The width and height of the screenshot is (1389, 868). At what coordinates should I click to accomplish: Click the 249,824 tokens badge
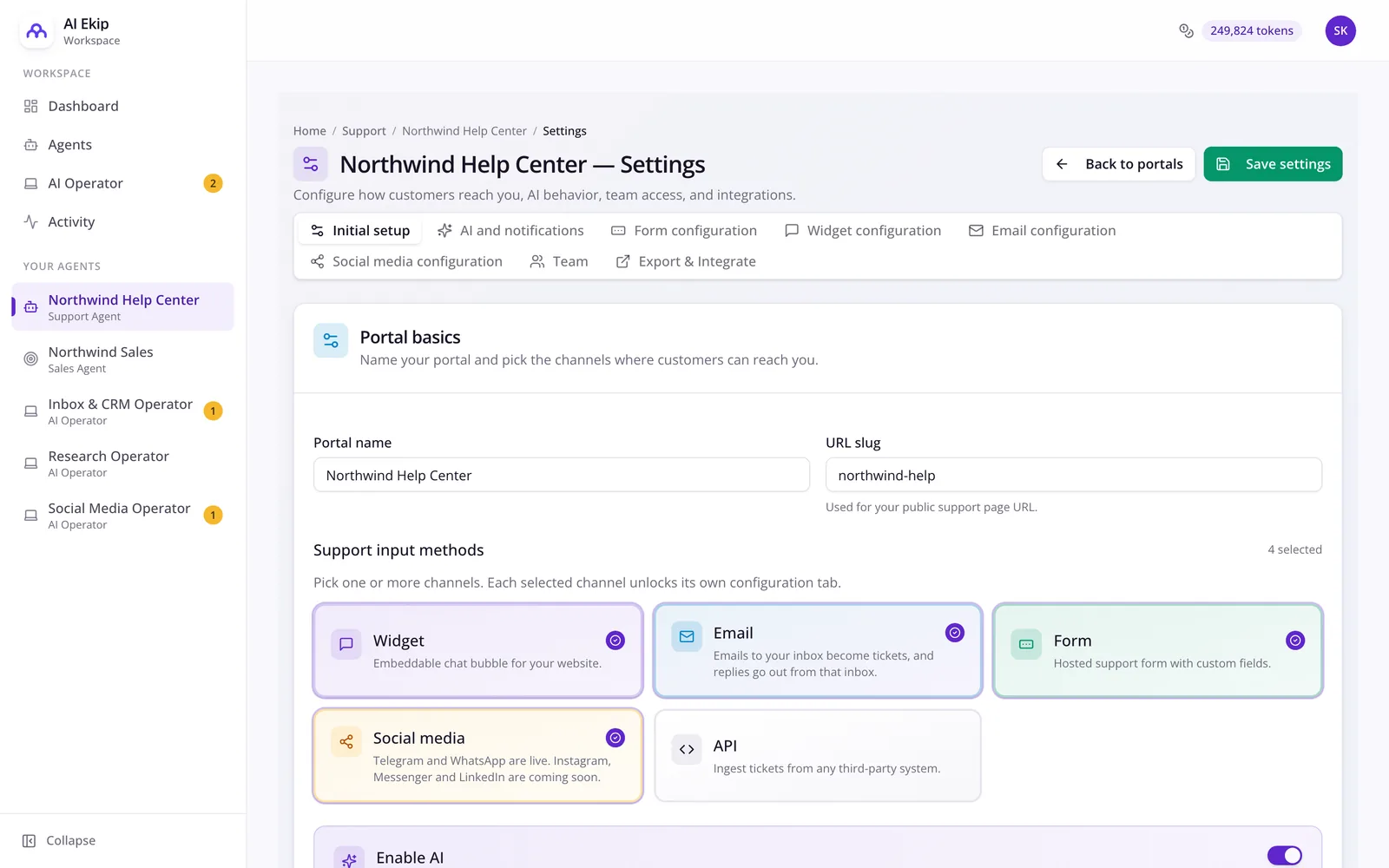coord(1252,31)
